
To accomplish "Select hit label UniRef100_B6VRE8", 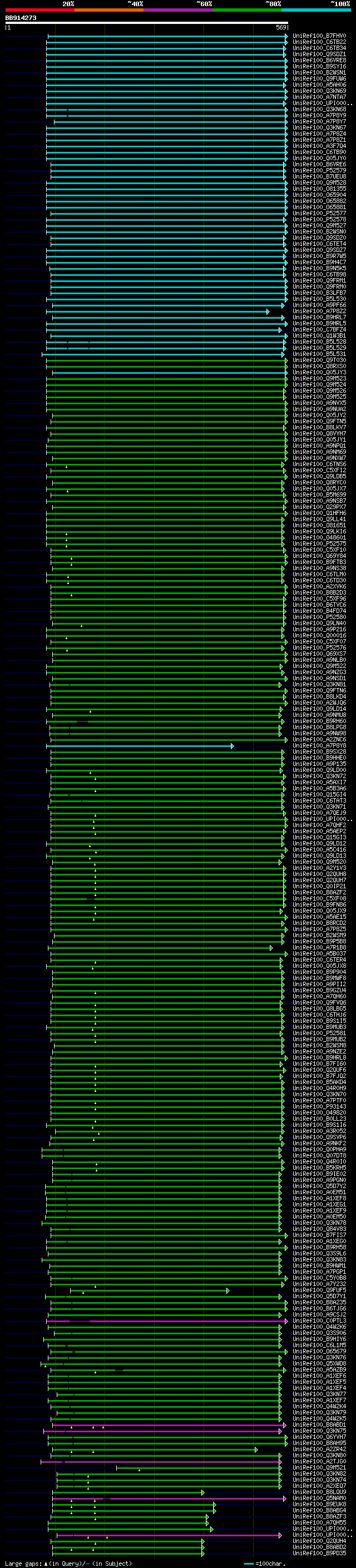I will pos(319,60).
